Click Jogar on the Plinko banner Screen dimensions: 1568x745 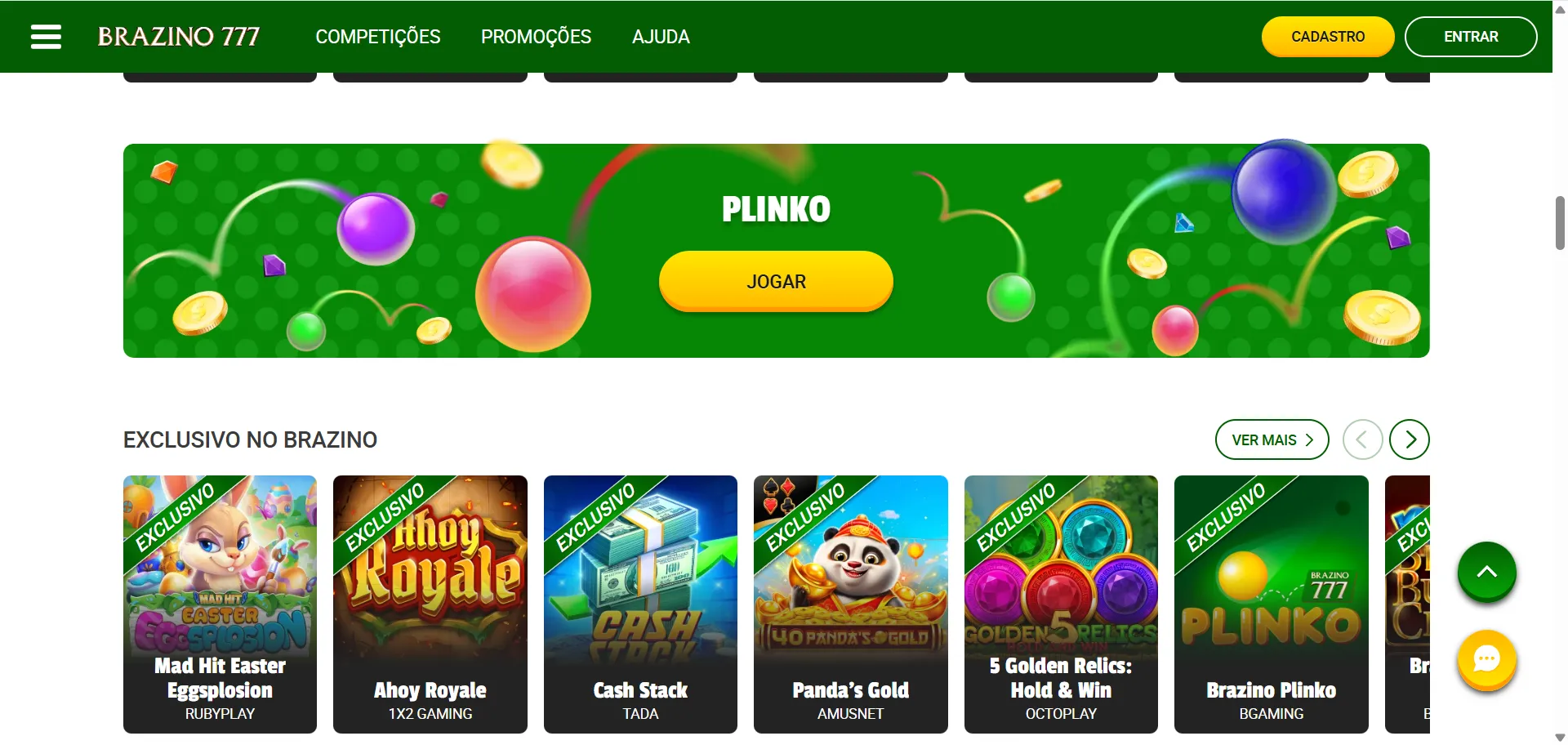point(776,281)
